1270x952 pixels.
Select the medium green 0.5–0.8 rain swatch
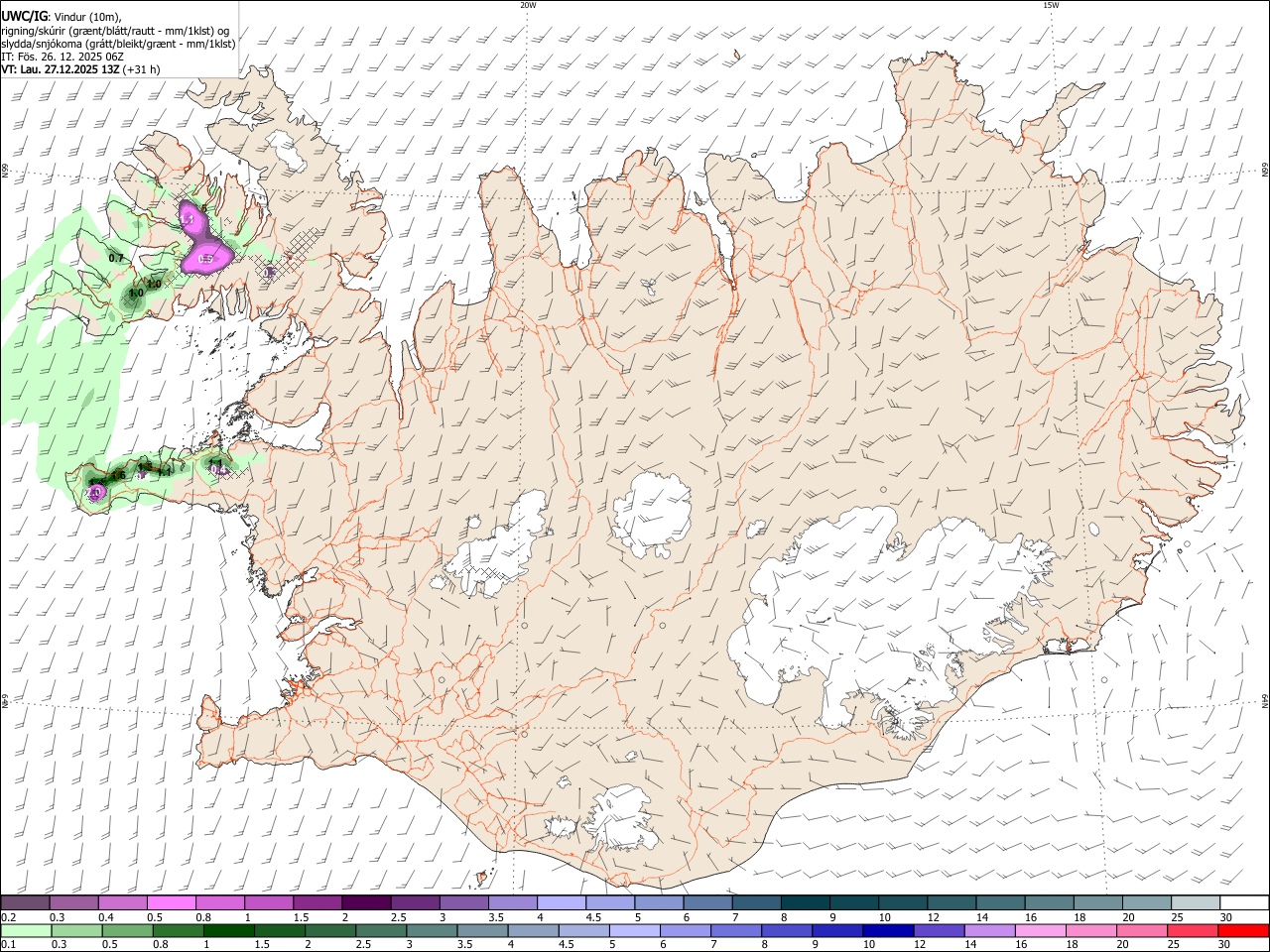coord(127,930)
